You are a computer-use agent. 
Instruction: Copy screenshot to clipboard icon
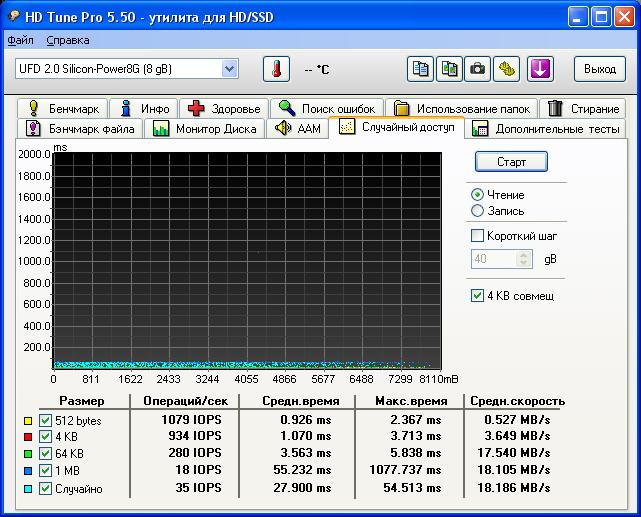[449, 69]
